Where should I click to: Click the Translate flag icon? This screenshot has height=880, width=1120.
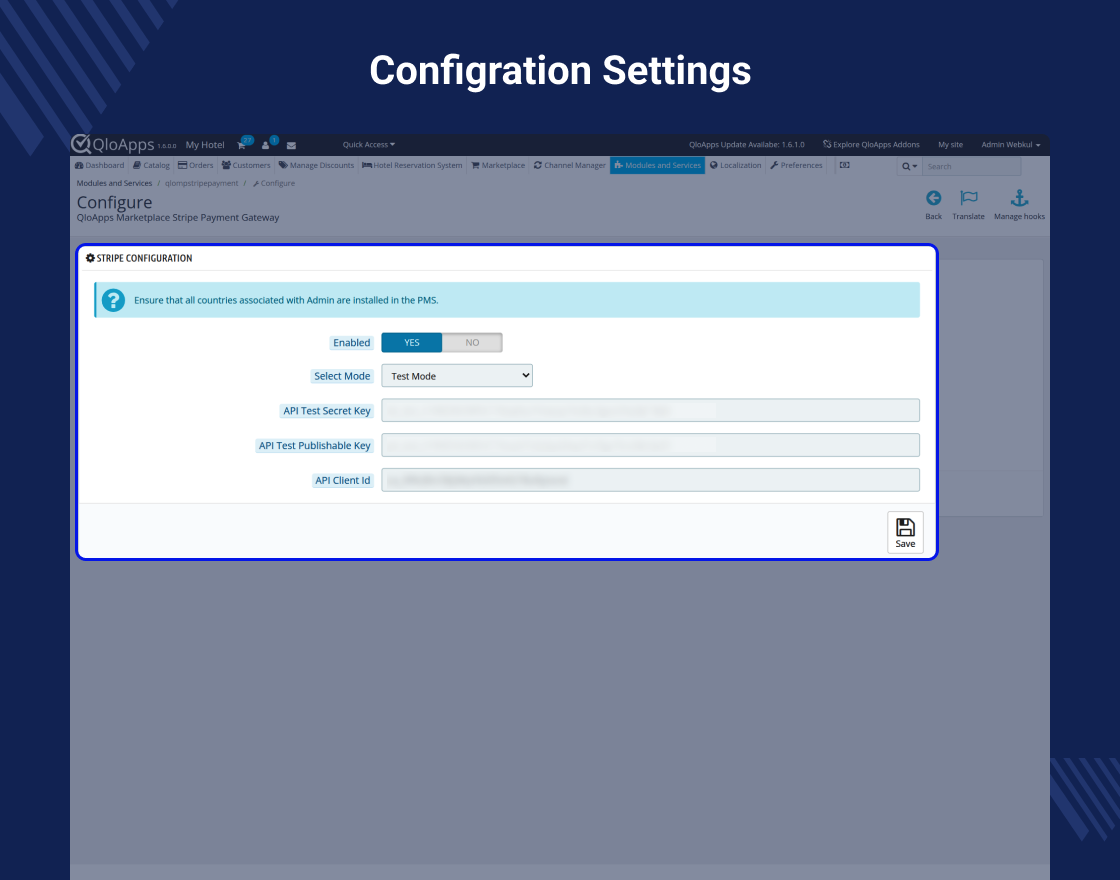[x=969, y=198]
